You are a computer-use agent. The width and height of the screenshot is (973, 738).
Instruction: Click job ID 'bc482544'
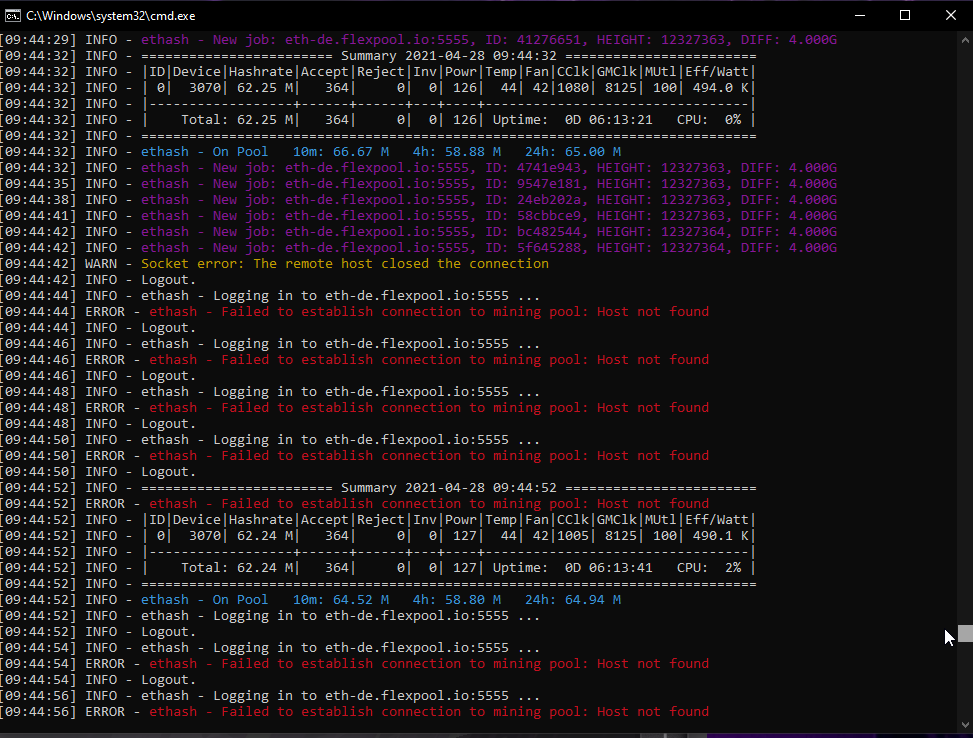549,232
